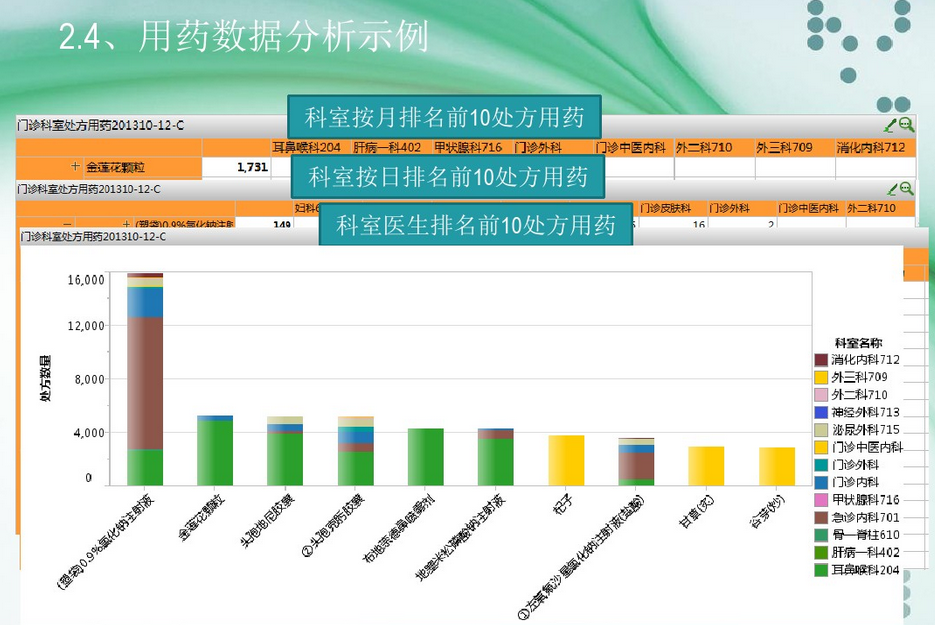Select the 科室按月排名前10处方用药 label
The height and width of the screenshot is (625, 935).
[444, 117]
